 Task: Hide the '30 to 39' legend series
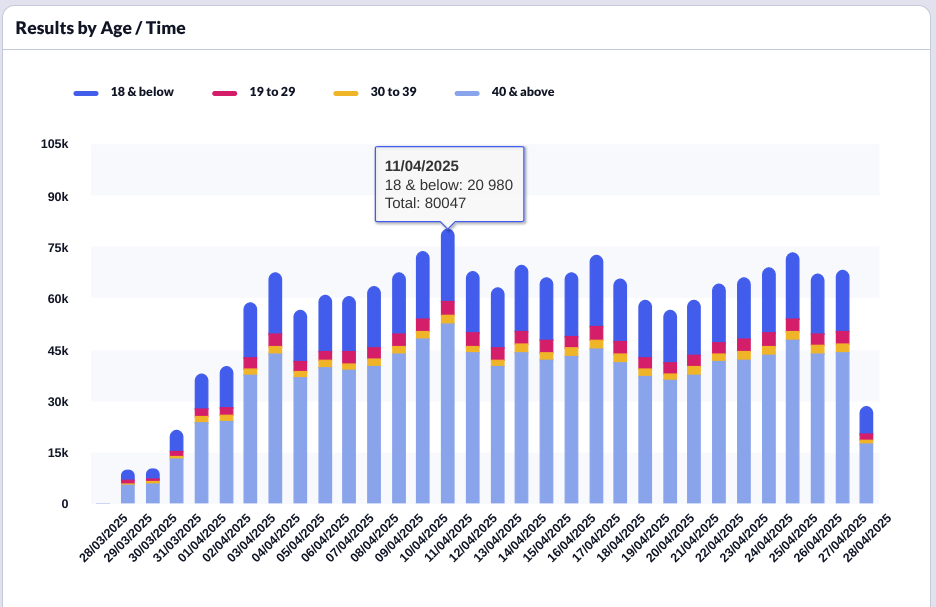point(393,92)
